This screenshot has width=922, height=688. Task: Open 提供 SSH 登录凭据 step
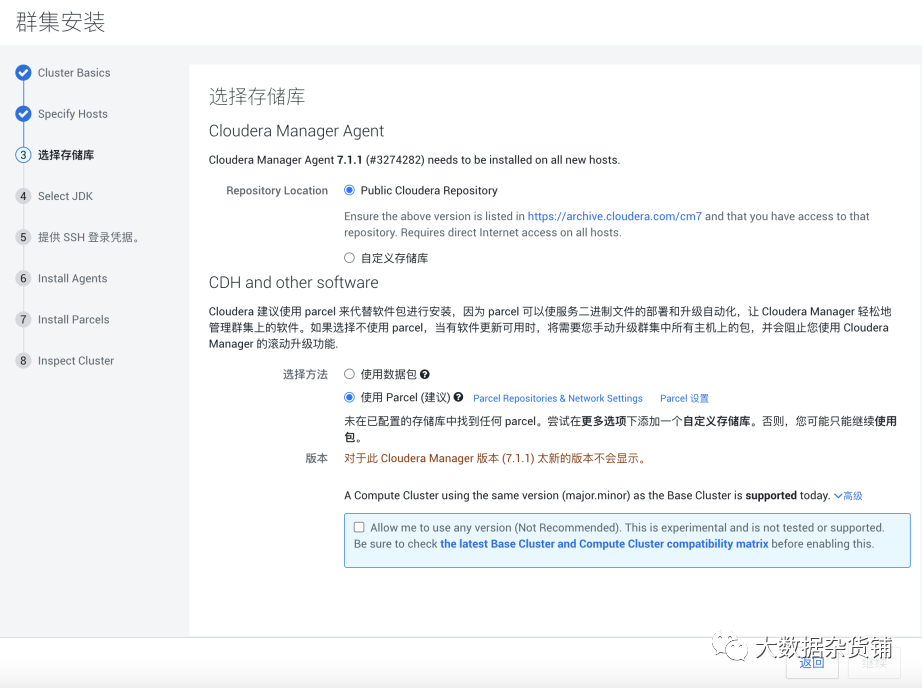pos(88,238)
